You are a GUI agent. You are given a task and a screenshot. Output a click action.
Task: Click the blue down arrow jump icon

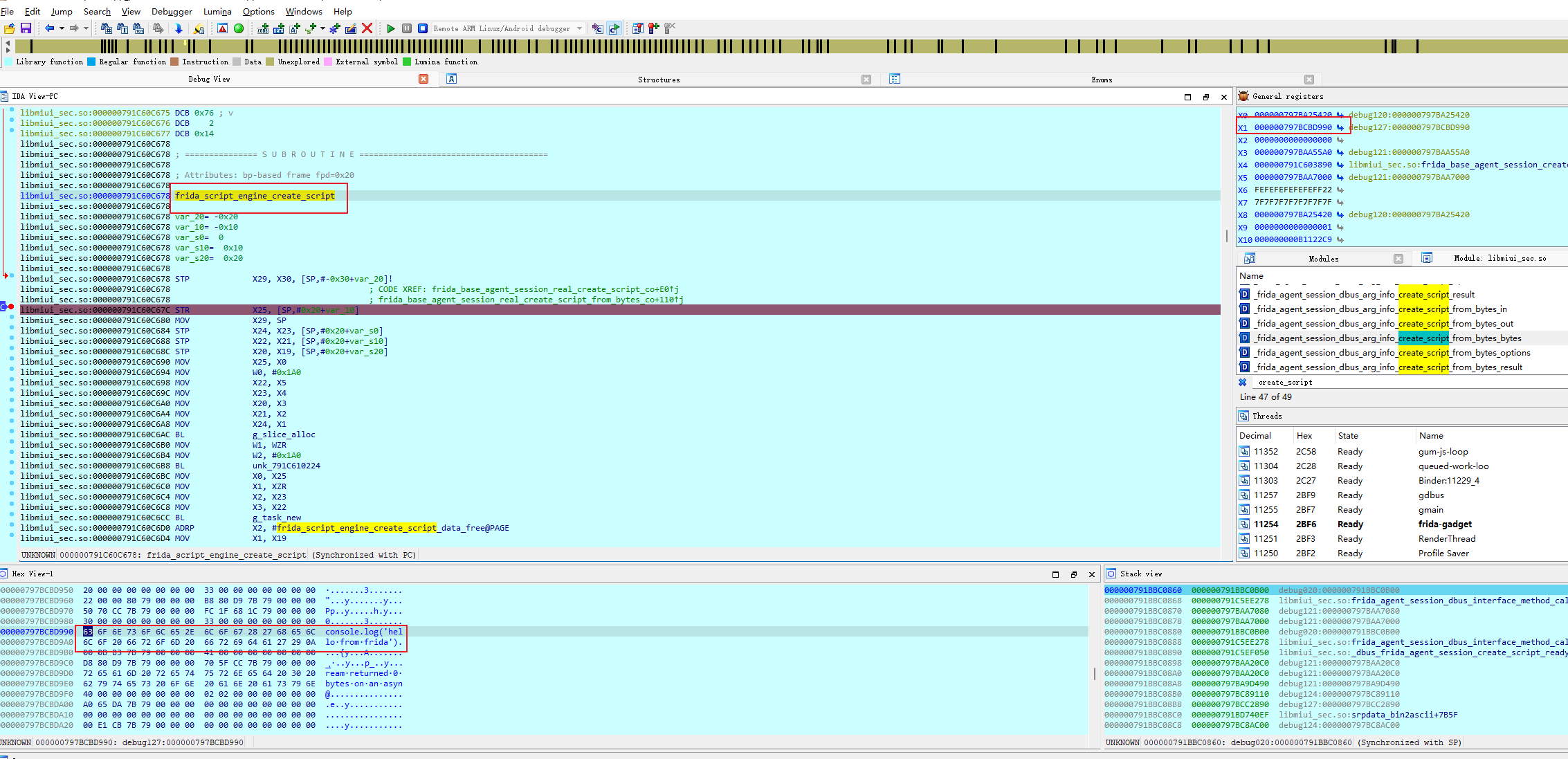coord(179,28)
